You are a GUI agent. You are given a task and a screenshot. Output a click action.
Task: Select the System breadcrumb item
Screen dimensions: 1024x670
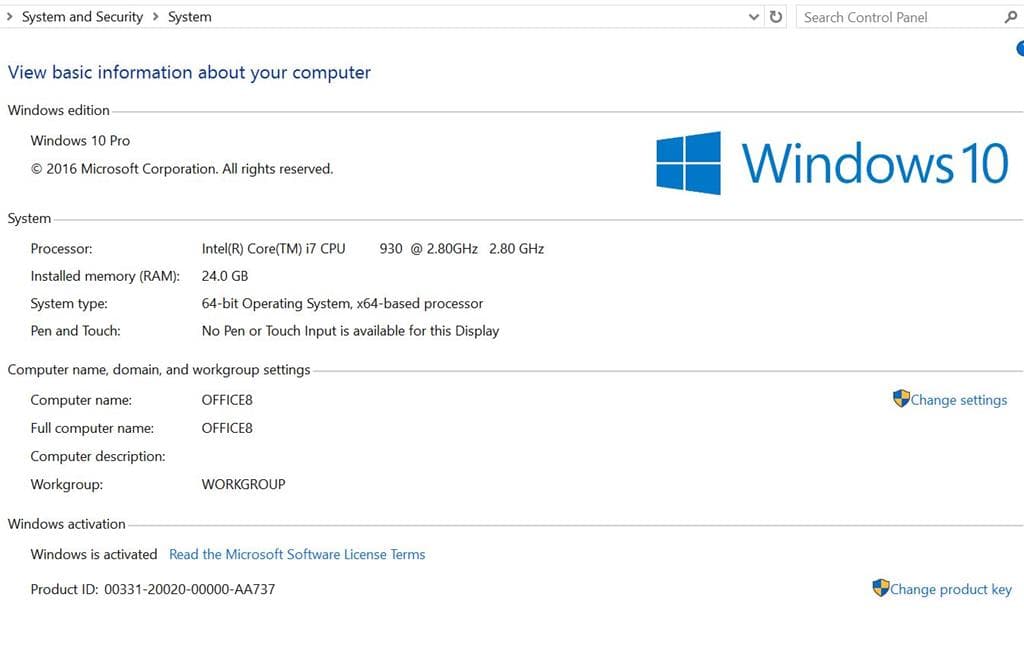click(189, 17)
